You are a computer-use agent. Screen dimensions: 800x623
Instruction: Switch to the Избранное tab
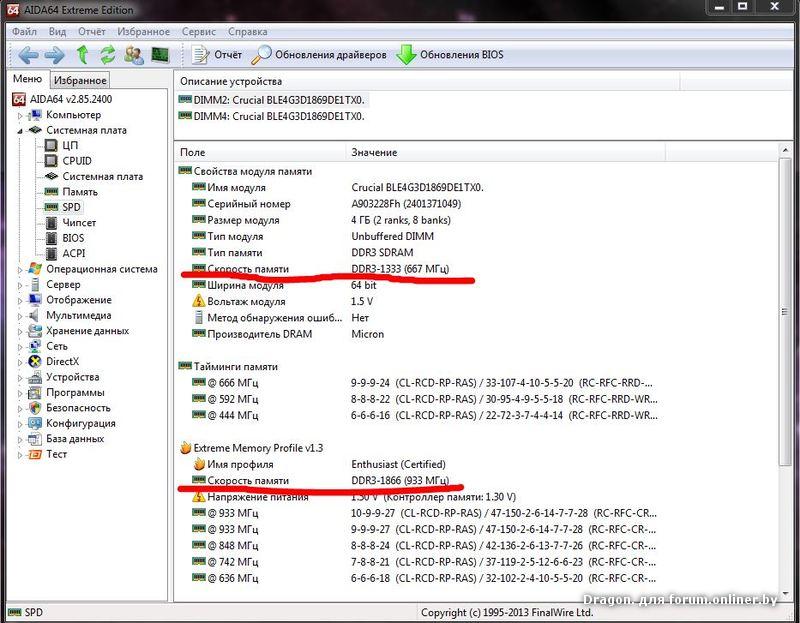(80, 80)
